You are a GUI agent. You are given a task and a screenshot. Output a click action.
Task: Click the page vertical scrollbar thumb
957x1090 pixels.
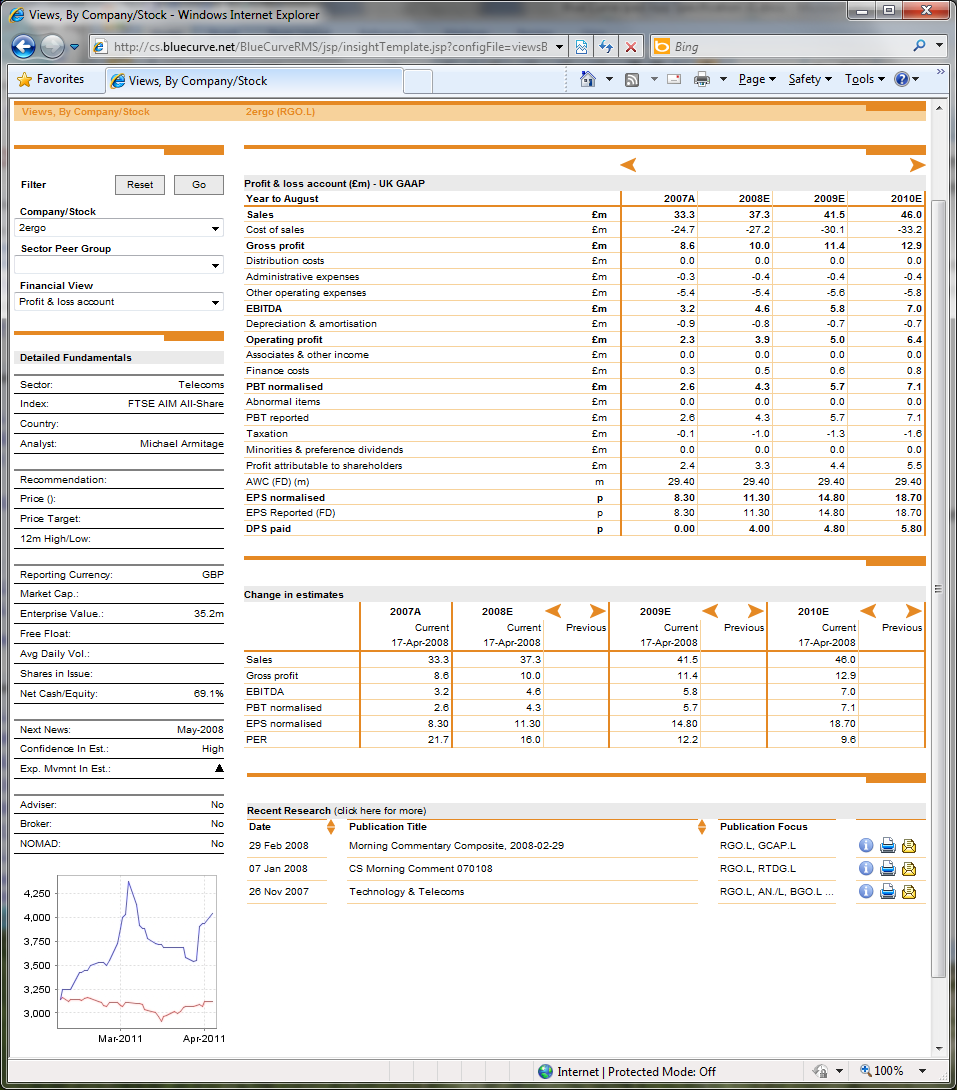[938, 588]
